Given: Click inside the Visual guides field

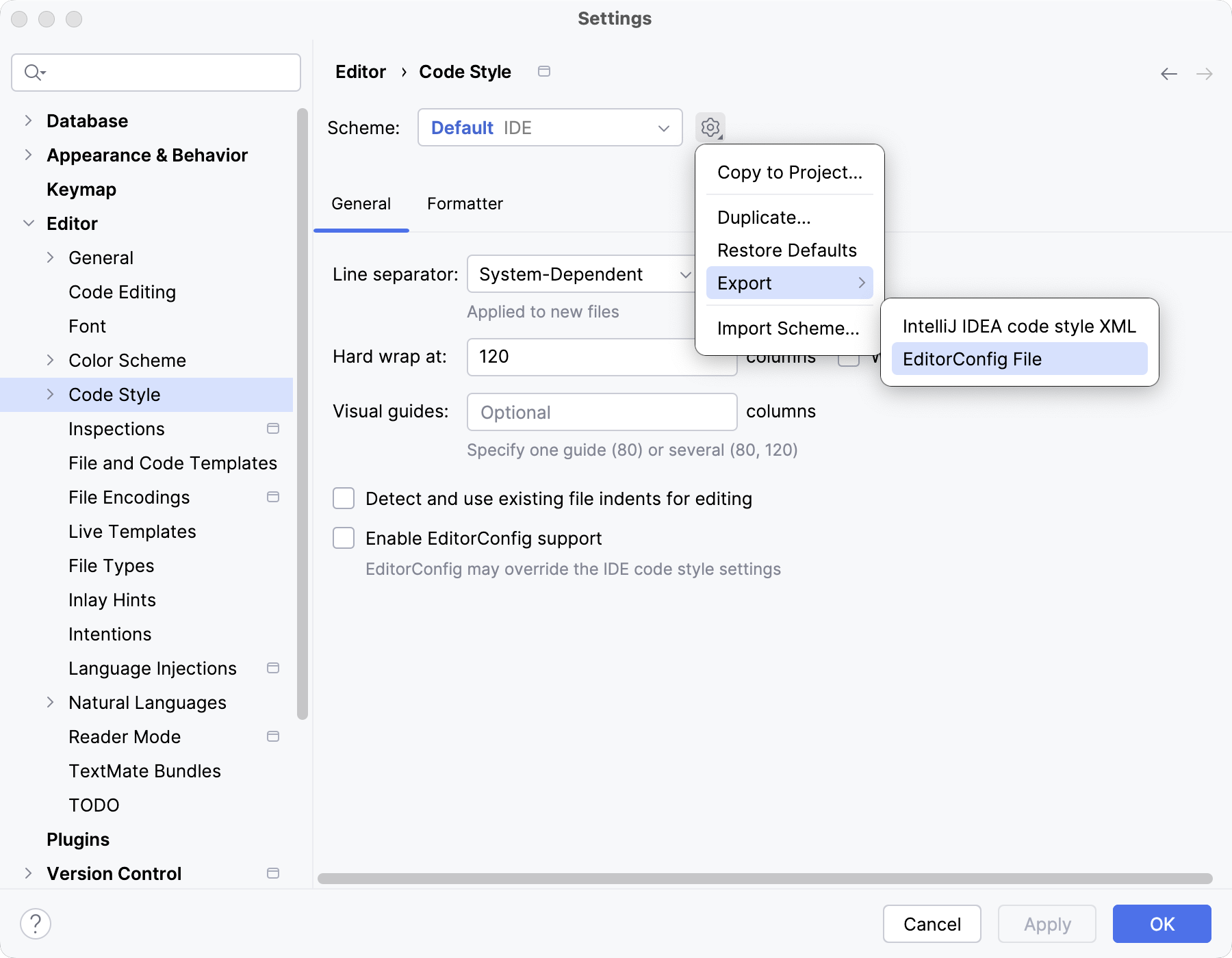Looking at the screenshot, I should point(601,411).
